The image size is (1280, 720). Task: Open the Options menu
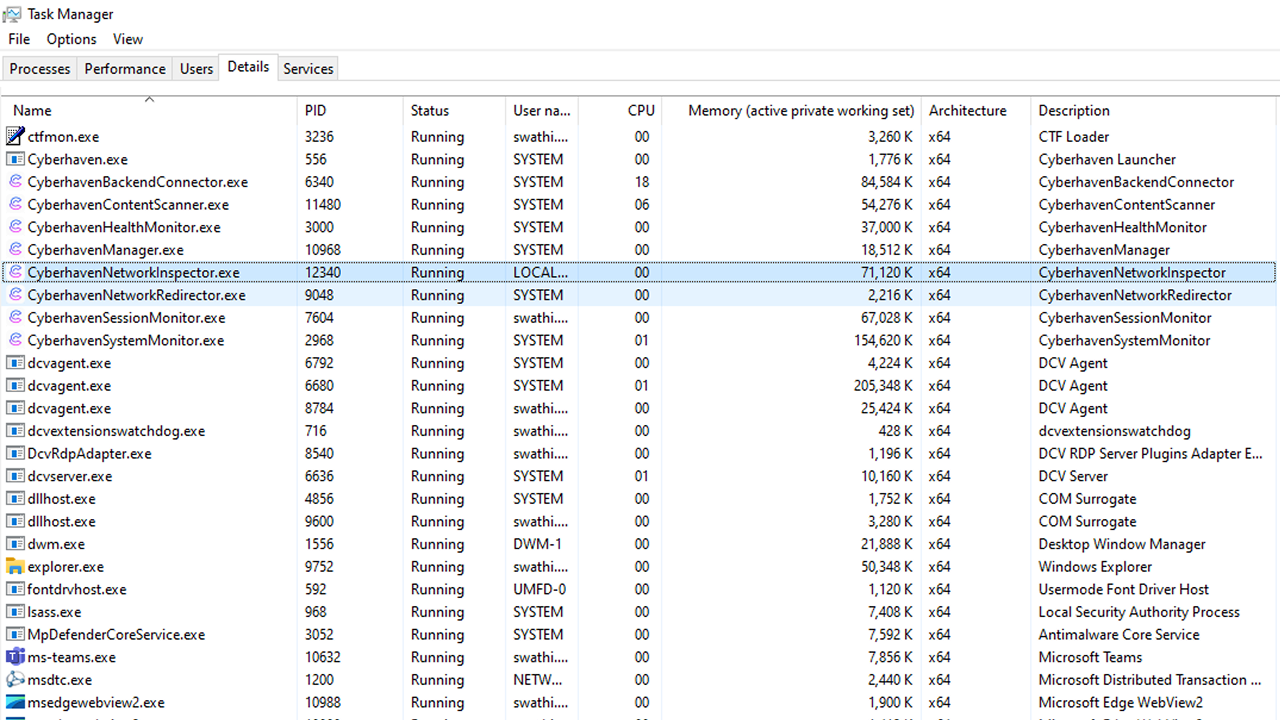72,39
